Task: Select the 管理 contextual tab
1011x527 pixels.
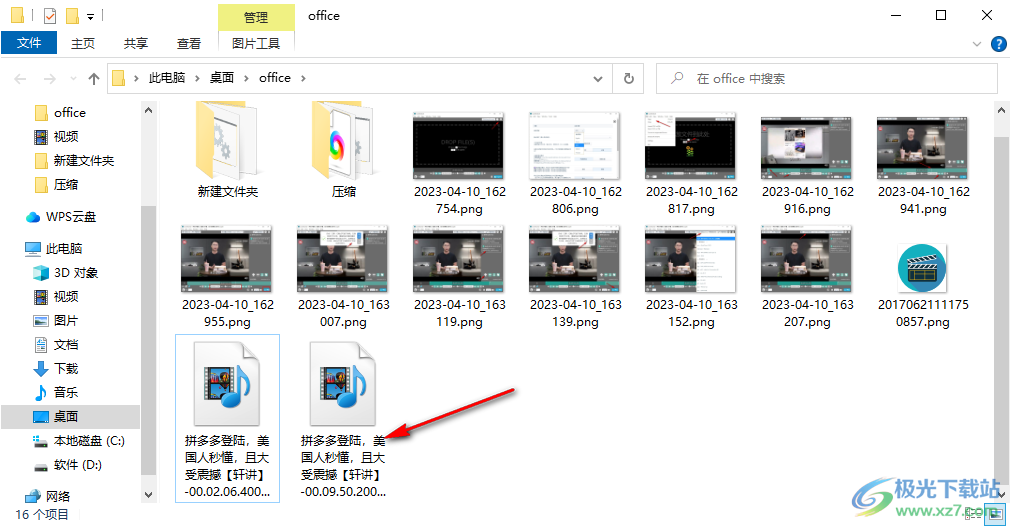Action: coord(256,17)
